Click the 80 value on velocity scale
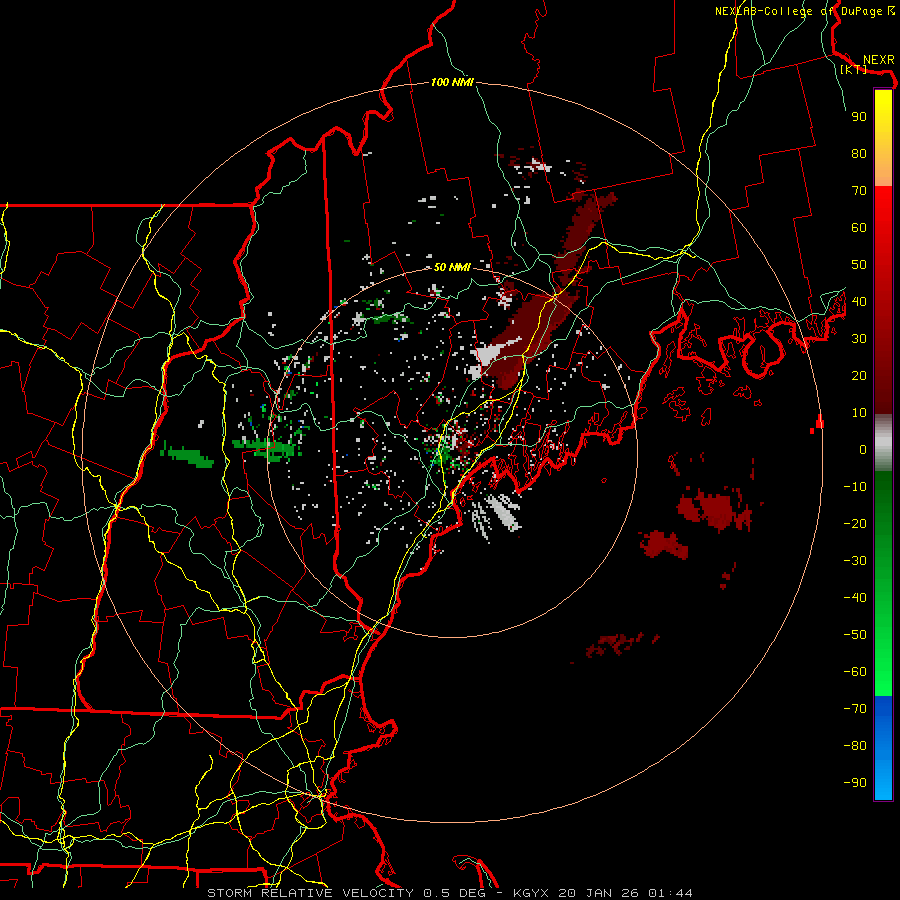Screen dimensions: 900x900 click(859, 153)
